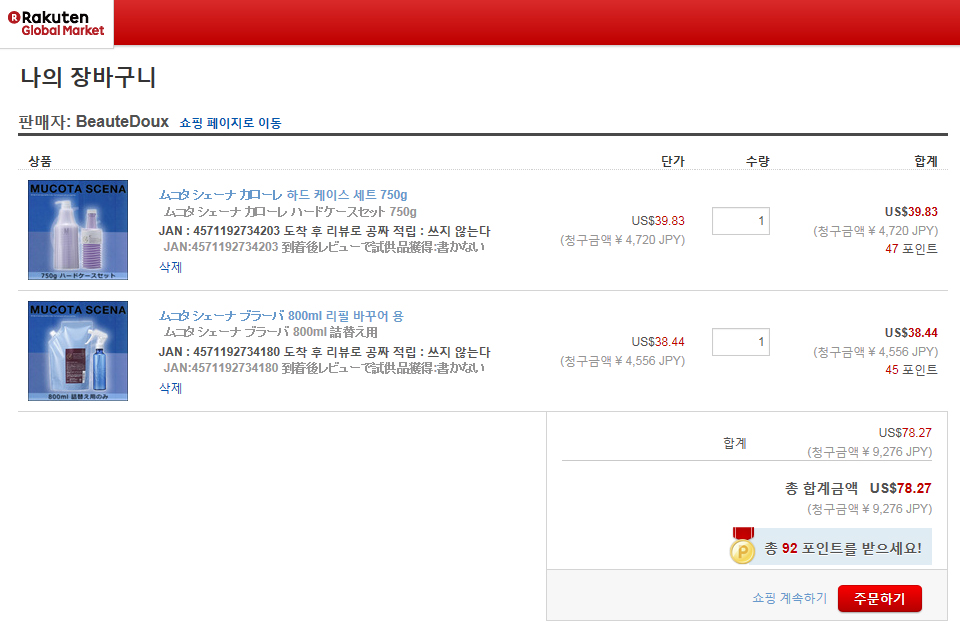Image resolution: width=960 pixels, height=625 pixels.
Task: Go to shop page link 쇼핑 페이지로 이동
Action: (230, 122)
